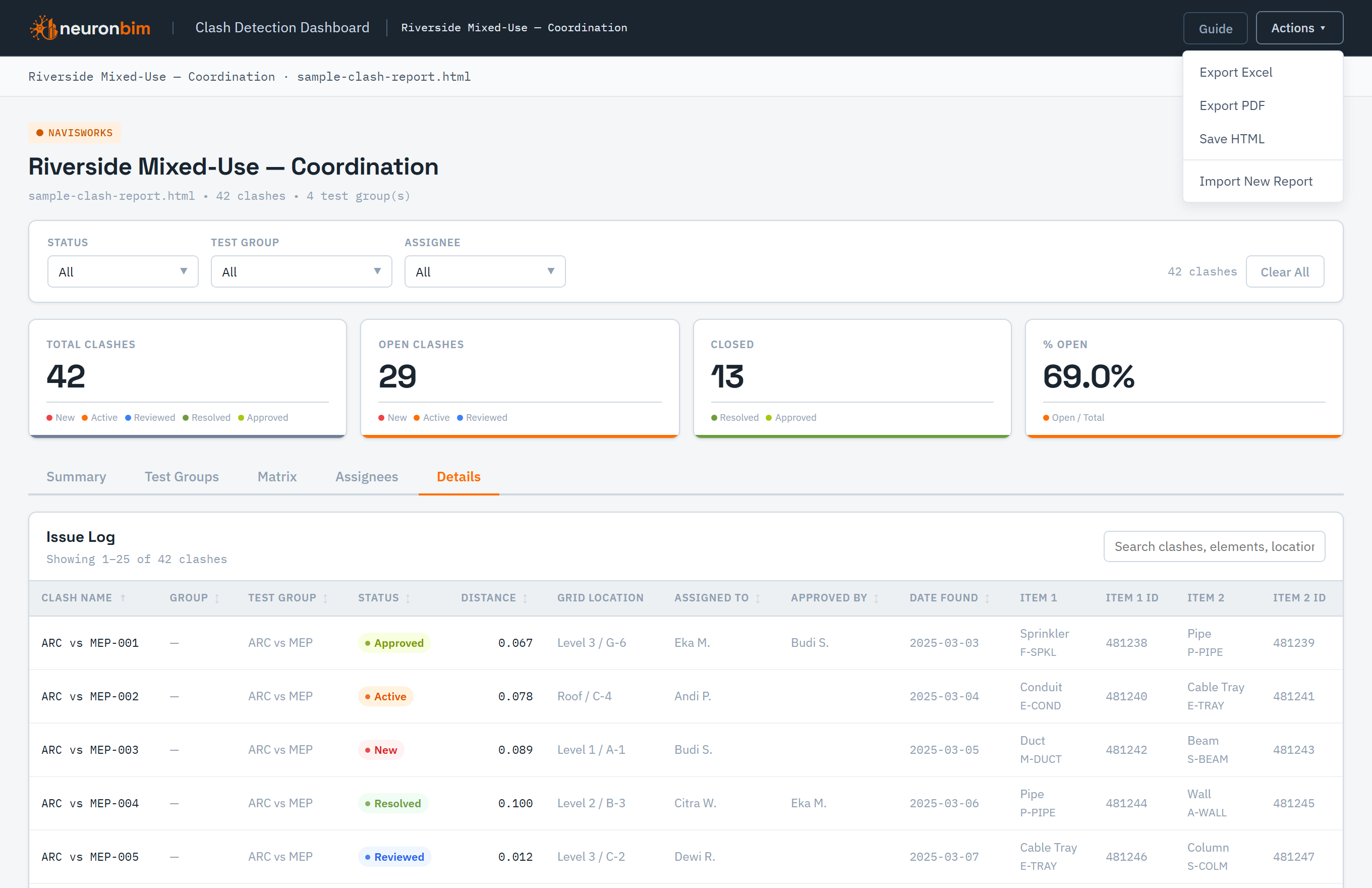This screenshot has height=888, width=1372.
Task: Expand the Assignee filter dropdown
Action: click(485, 271)
